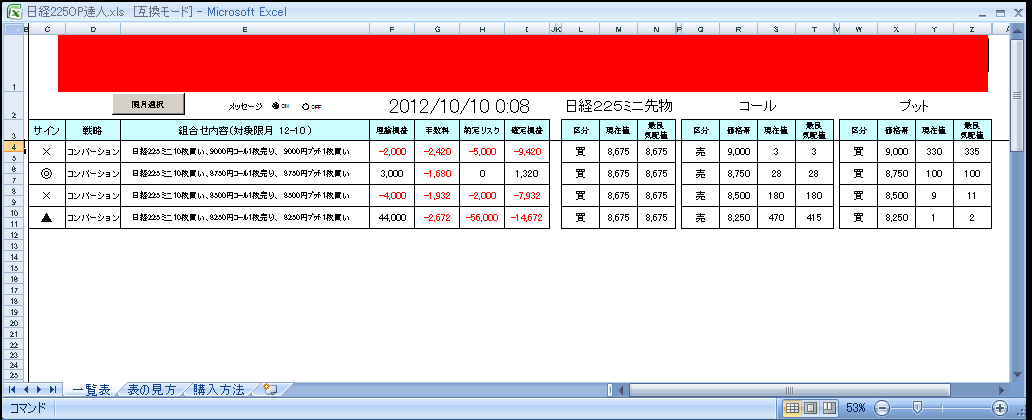Open the 一覧表 sheet tab

pyautogui.click(x=90, y=390)
